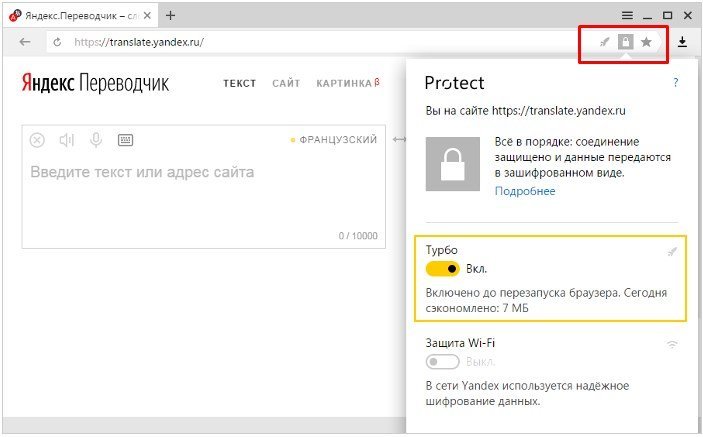Click the rocket icon in Турбо section
The height and width of the screenshot is (437, 703).
coord(672,251)
